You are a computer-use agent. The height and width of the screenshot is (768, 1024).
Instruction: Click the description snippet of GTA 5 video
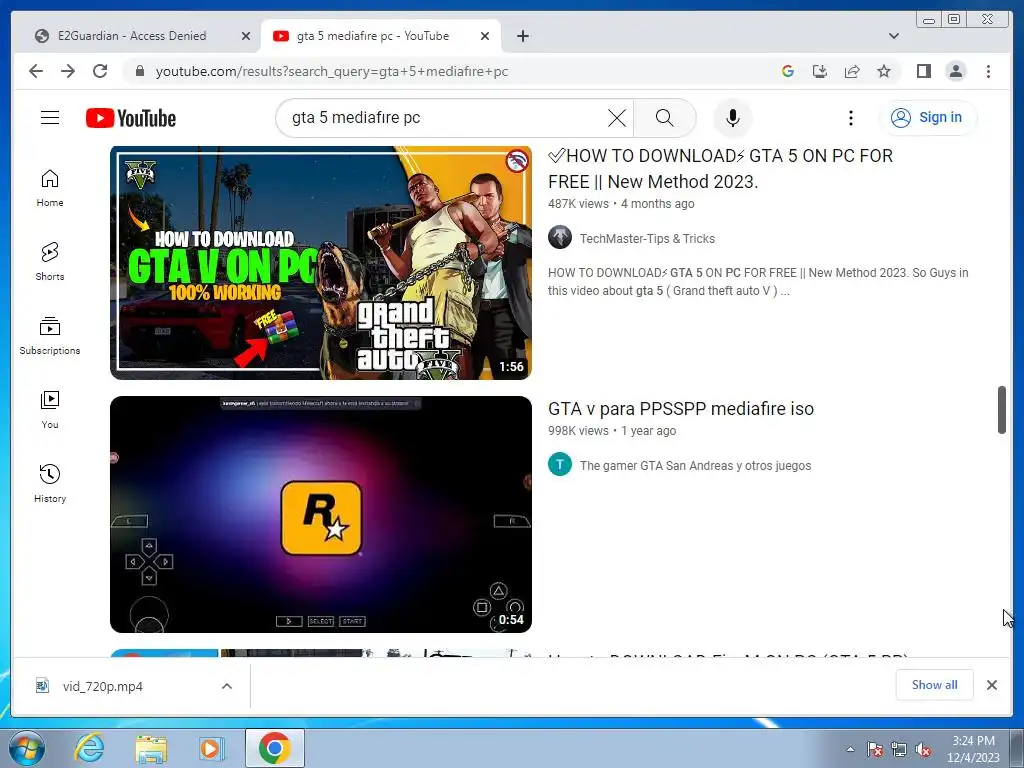(x=758, y=281)
